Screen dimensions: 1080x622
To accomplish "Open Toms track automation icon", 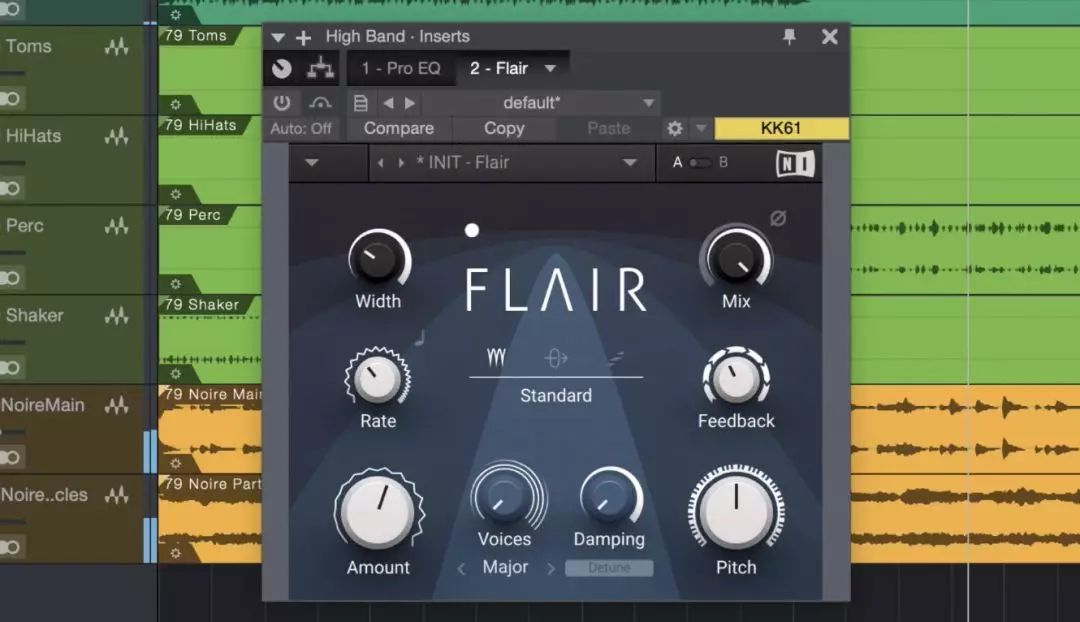I will pos(117,47).
